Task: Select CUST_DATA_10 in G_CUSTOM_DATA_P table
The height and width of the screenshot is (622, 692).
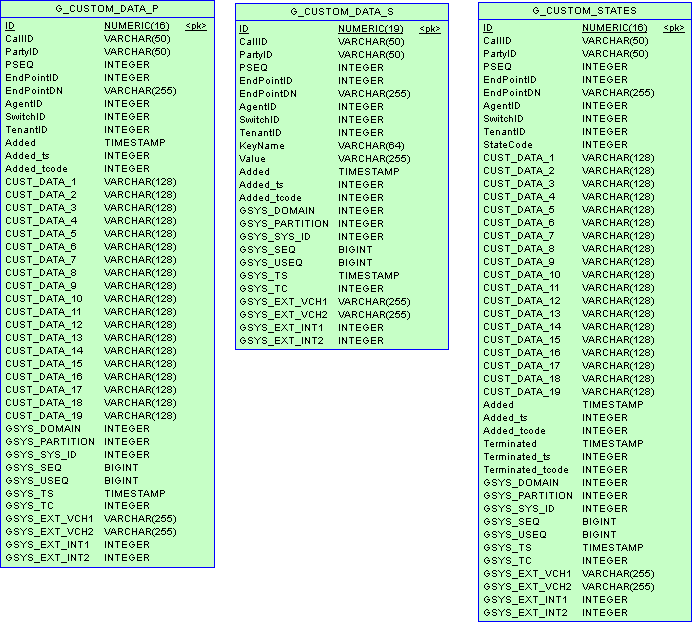Action: 44,299
